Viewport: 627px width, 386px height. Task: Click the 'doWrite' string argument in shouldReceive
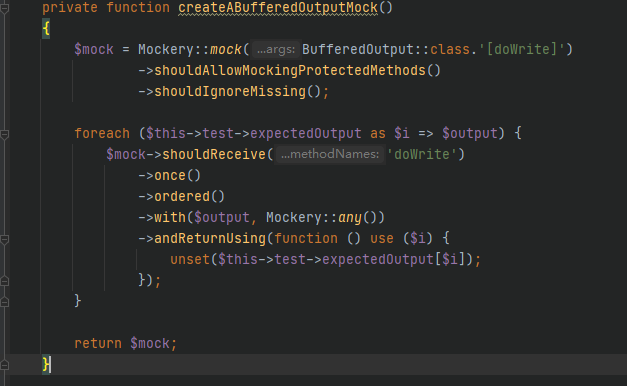421,154
